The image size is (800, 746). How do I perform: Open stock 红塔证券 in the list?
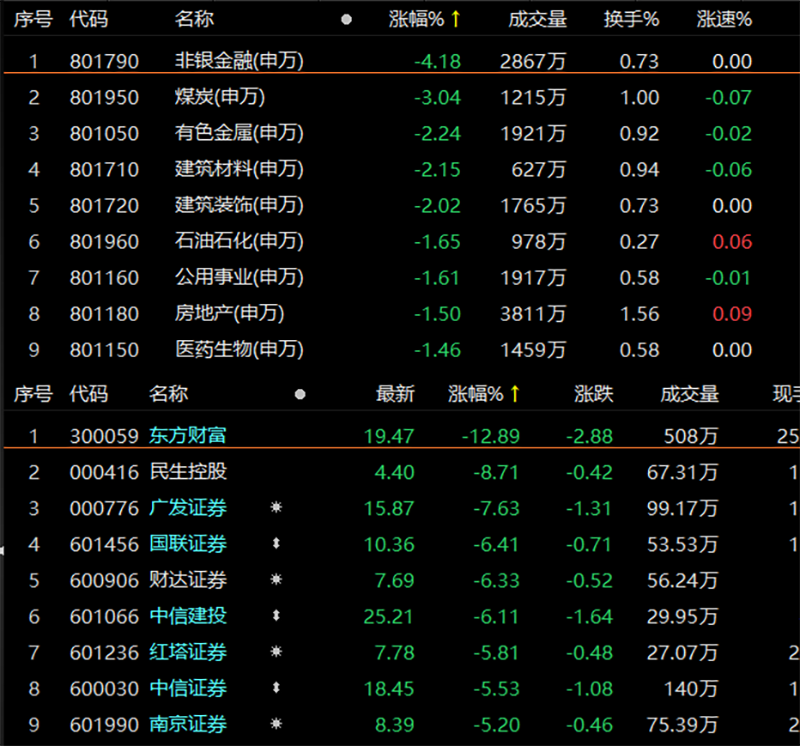(x=188, y=652)
